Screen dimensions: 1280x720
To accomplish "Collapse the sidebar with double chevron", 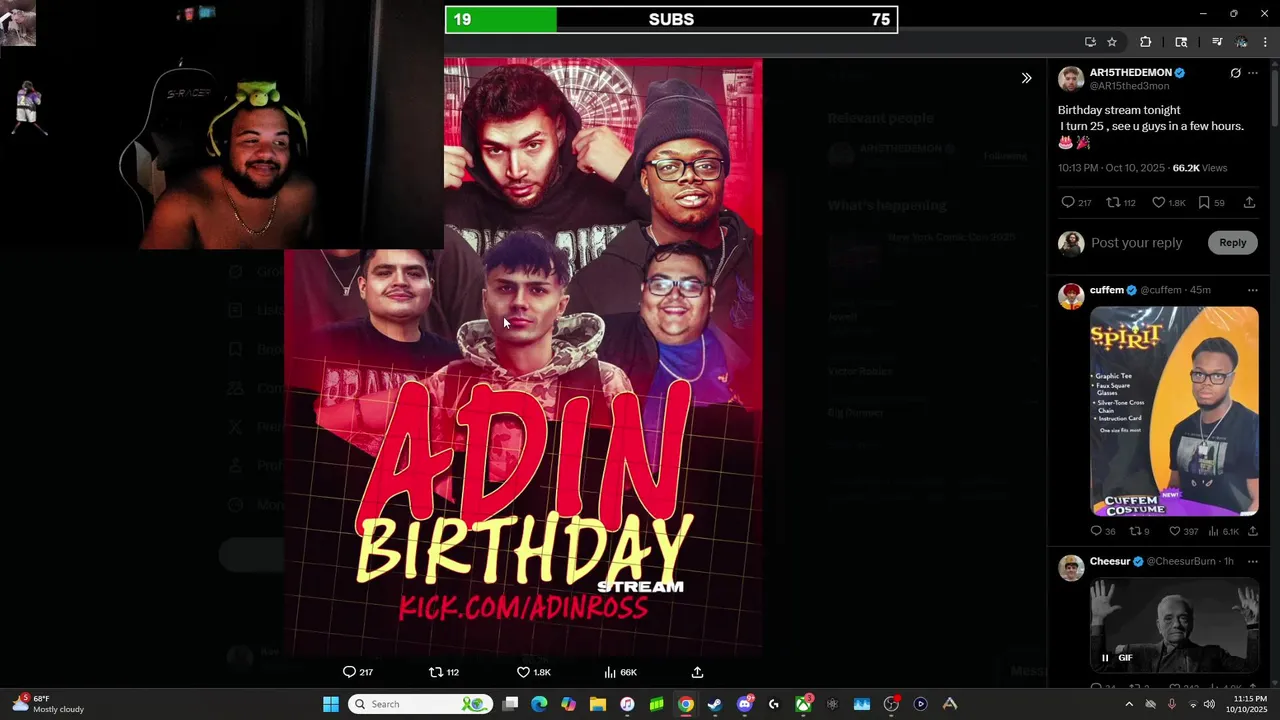I will 1026,78.
